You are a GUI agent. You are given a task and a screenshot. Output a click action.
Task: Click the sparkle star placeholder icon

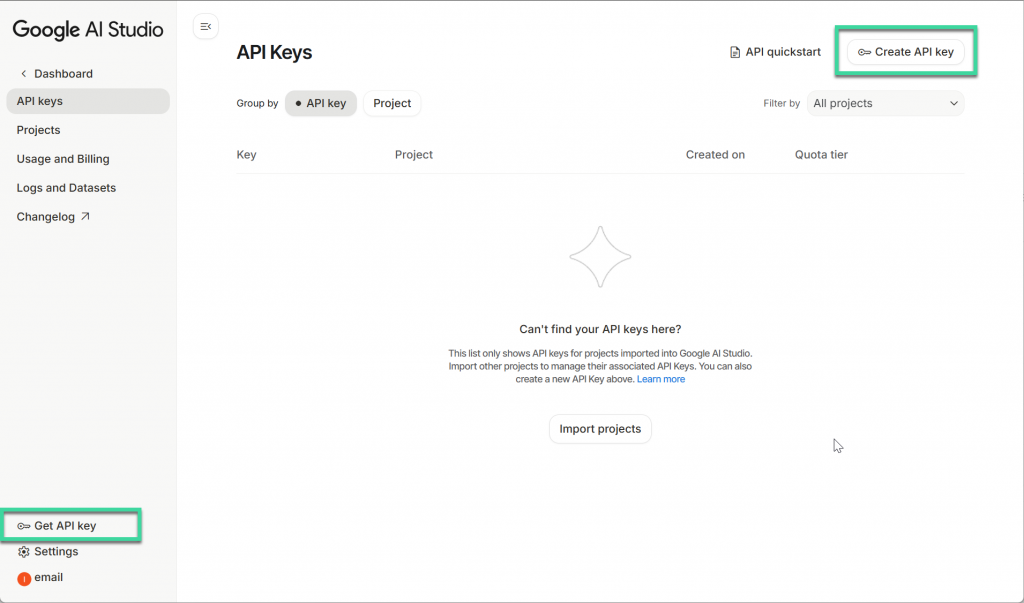pyautogui.click(x=600, y=257)
